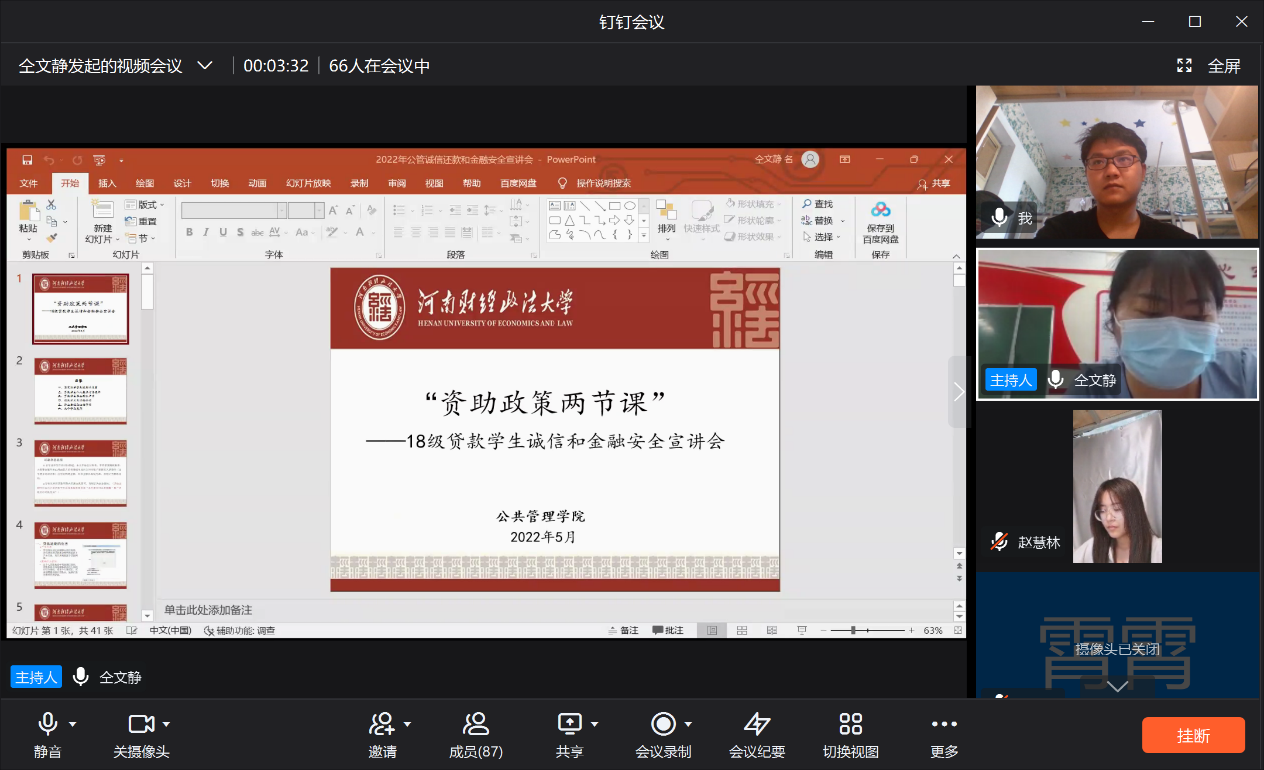Cut with the scissors icon

coord(52,205)
